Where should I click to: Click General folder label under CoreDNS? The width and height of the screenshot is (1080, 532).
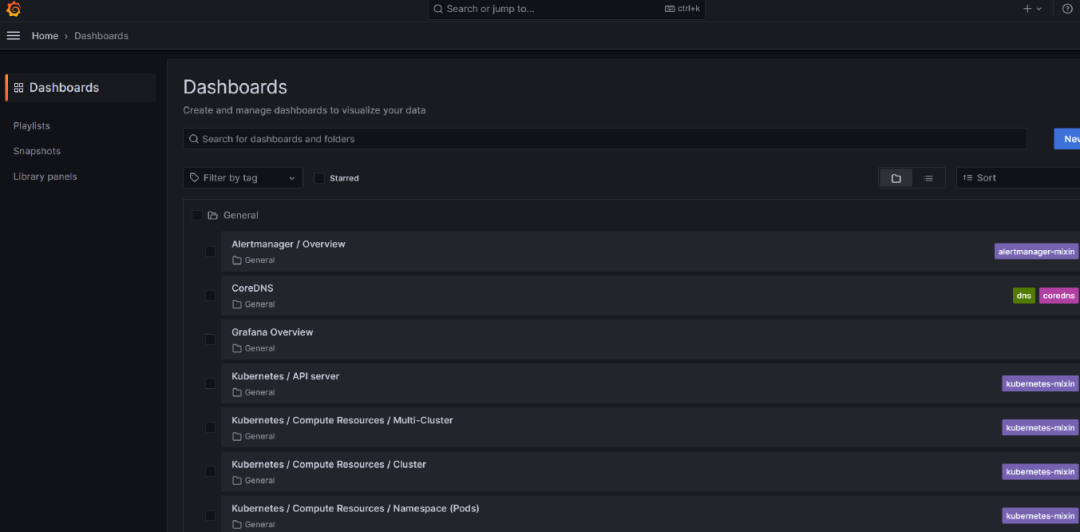[x=254, y=305]
